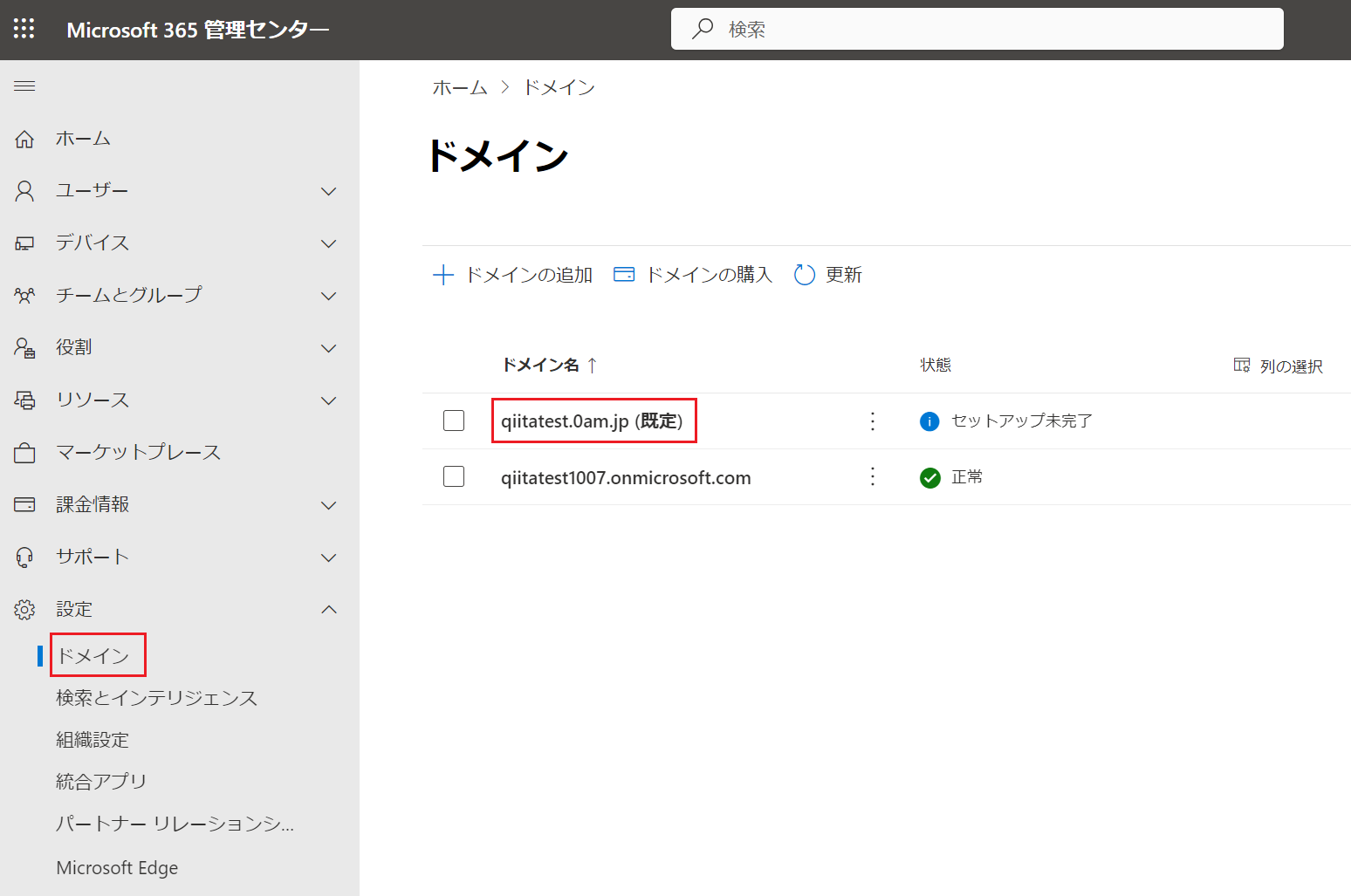Viewport: 1351px width, 896px height.
Task: Open パートナー リレーションシップ item
Action: point(175,824)
